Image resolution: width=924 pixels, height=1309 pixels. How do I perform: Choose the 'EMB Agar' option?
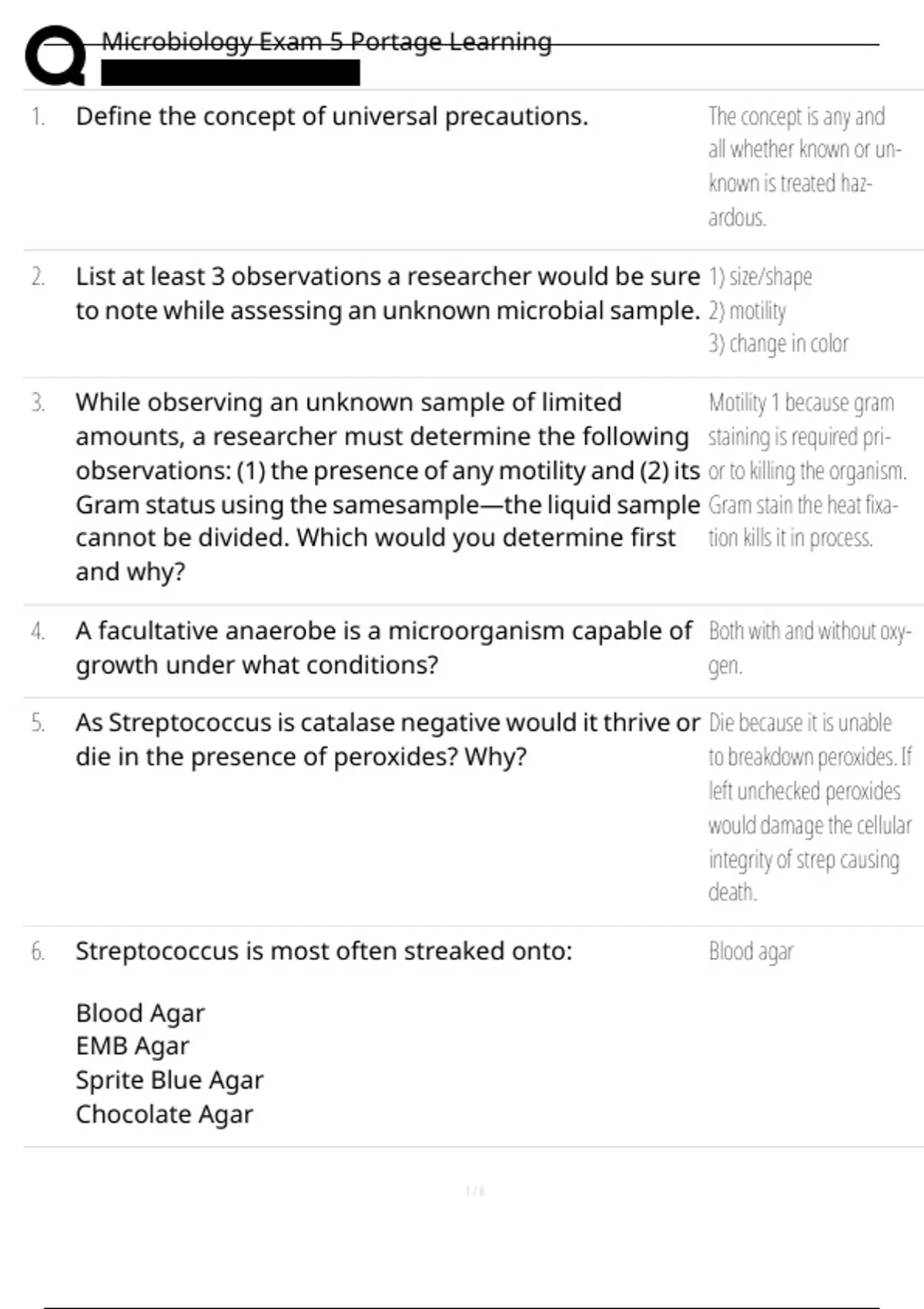pos(132,1046)
